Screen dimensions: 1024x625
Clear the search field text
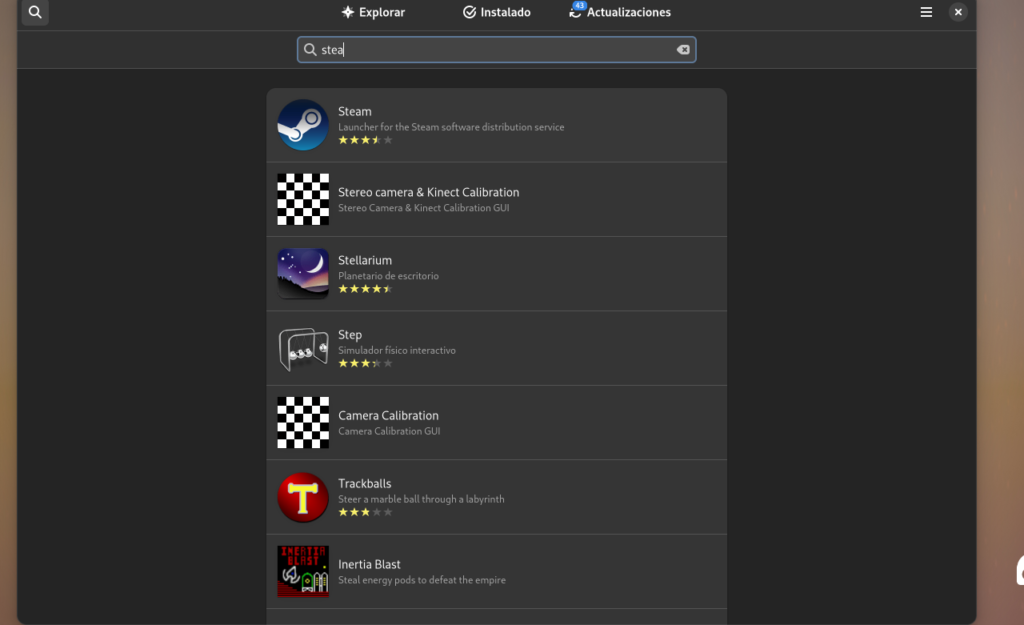(682, 50)
